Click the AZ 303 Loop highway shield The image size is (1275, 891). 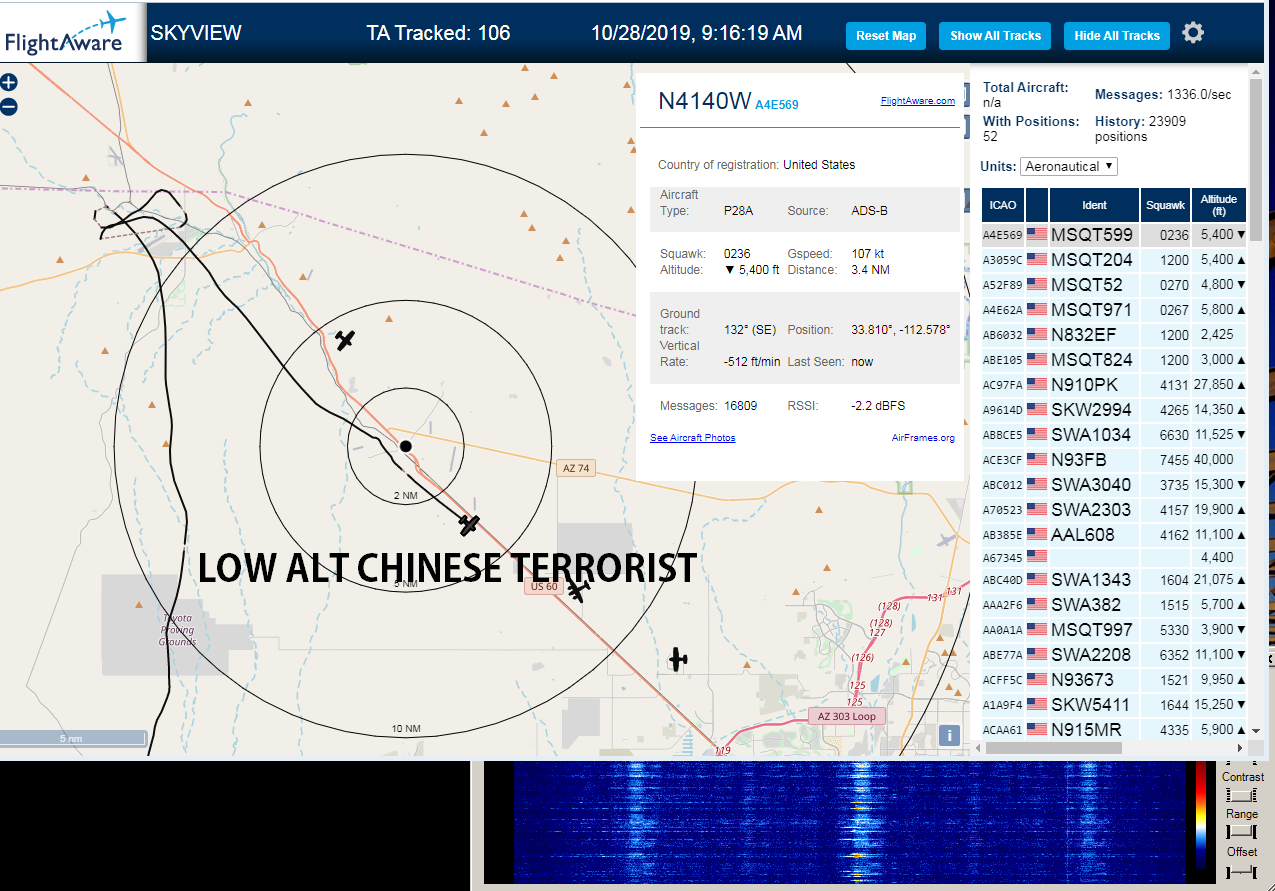pos(846,716)
